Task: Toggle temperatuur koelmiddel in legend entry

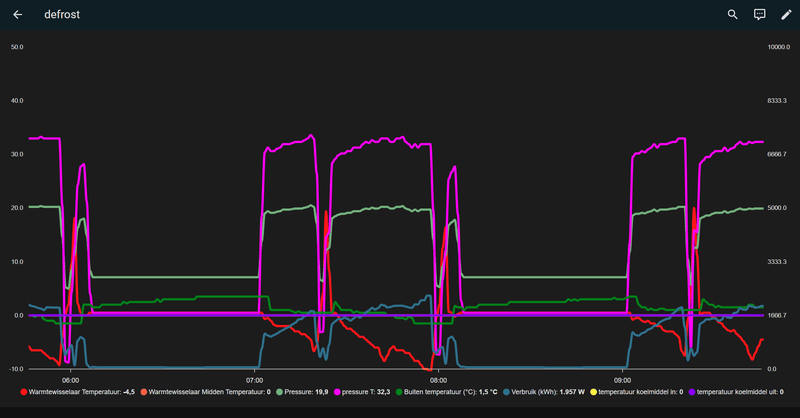Action: click(x=637, y=392)
